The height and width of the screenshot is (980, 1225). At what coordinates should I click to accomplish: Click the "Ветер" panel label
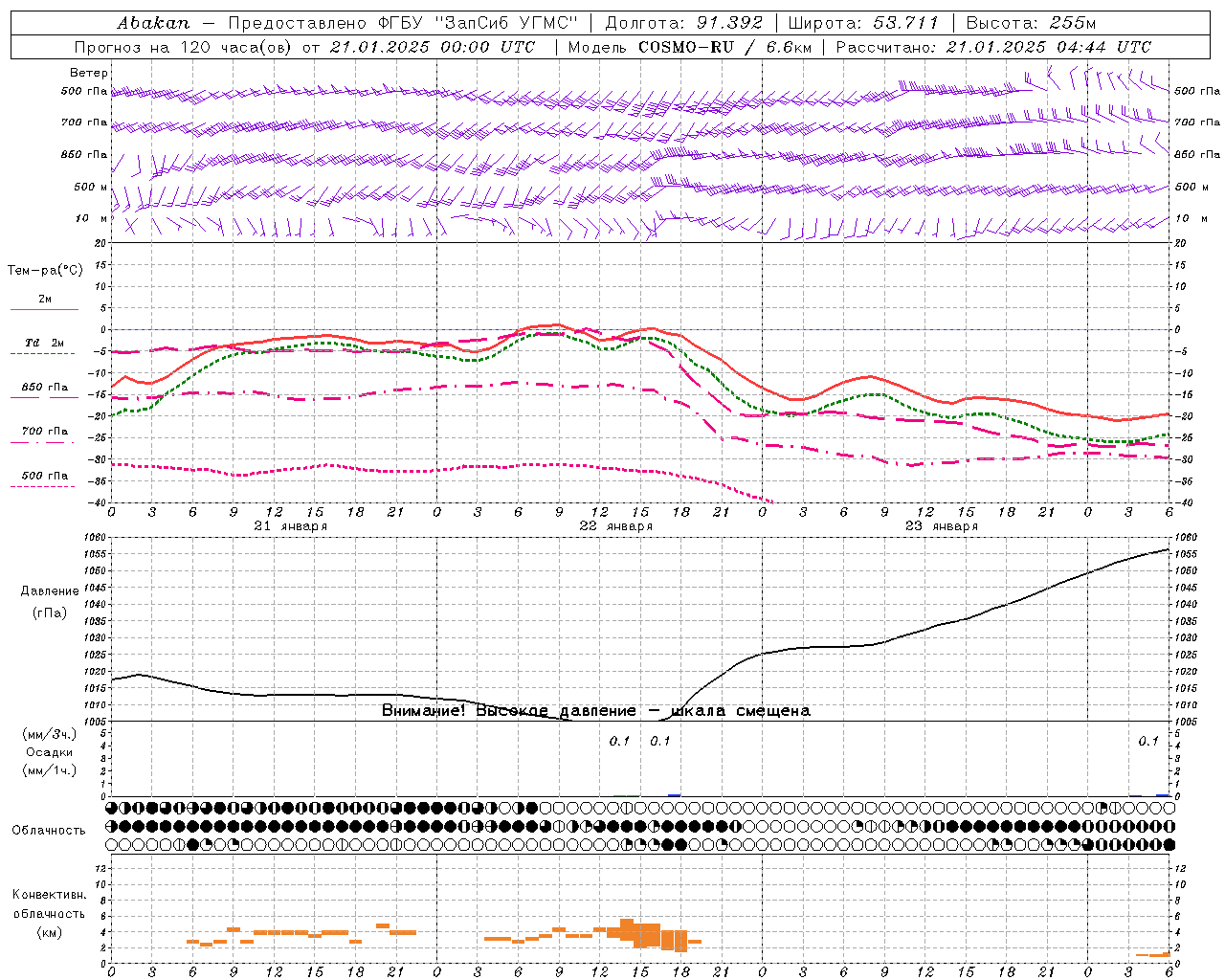(89, 73)
